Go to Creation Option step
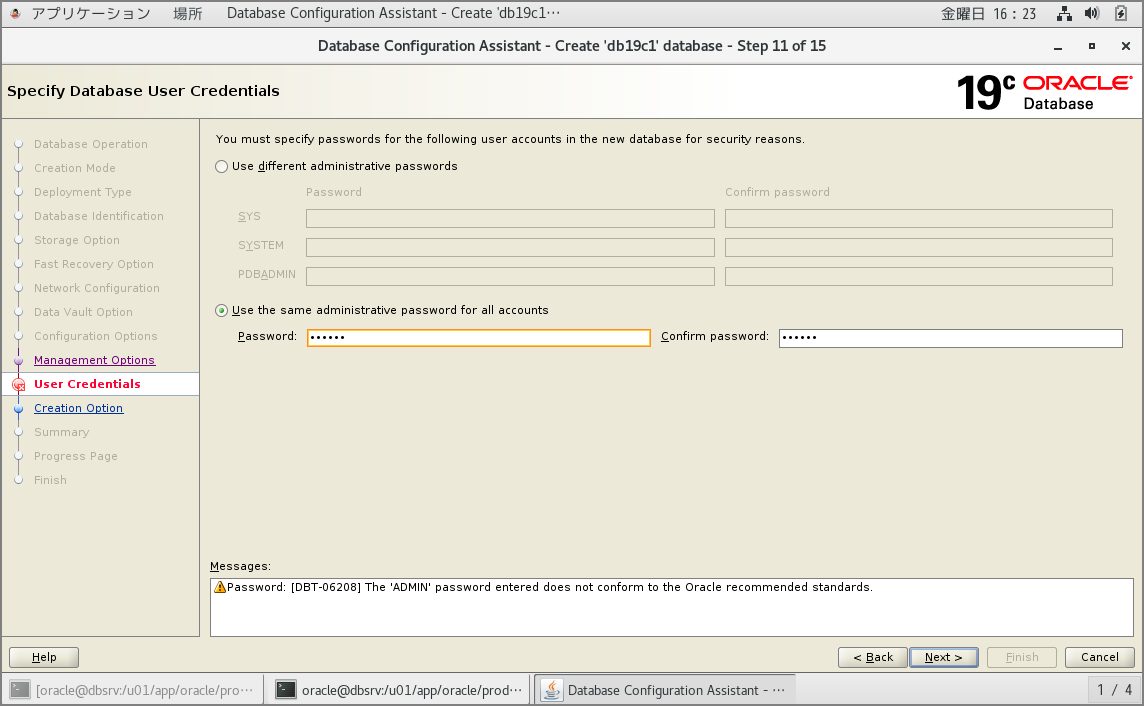Screen dimensions: 1144x706 pyautogui.click(x=78, y=408)
